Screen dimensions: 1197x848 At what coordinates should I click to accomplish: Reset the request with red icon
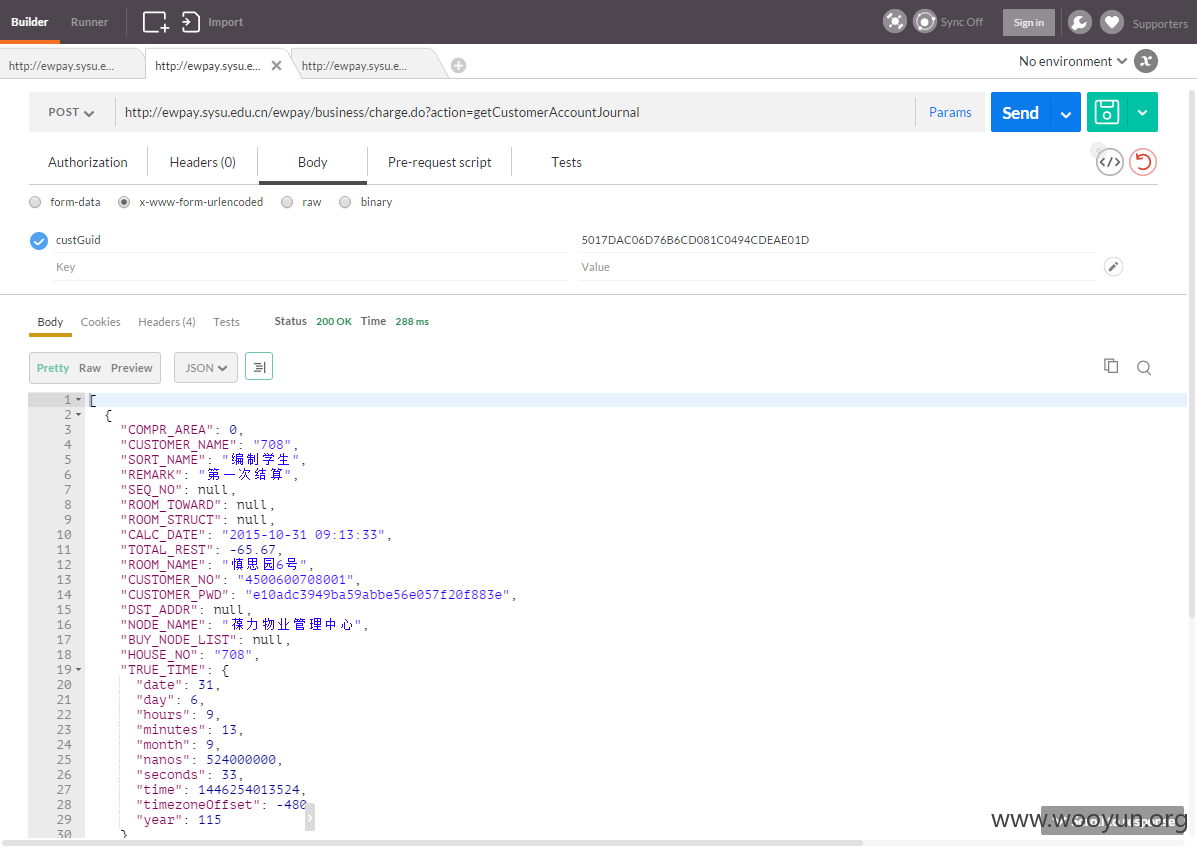[x=1143, y=162]
